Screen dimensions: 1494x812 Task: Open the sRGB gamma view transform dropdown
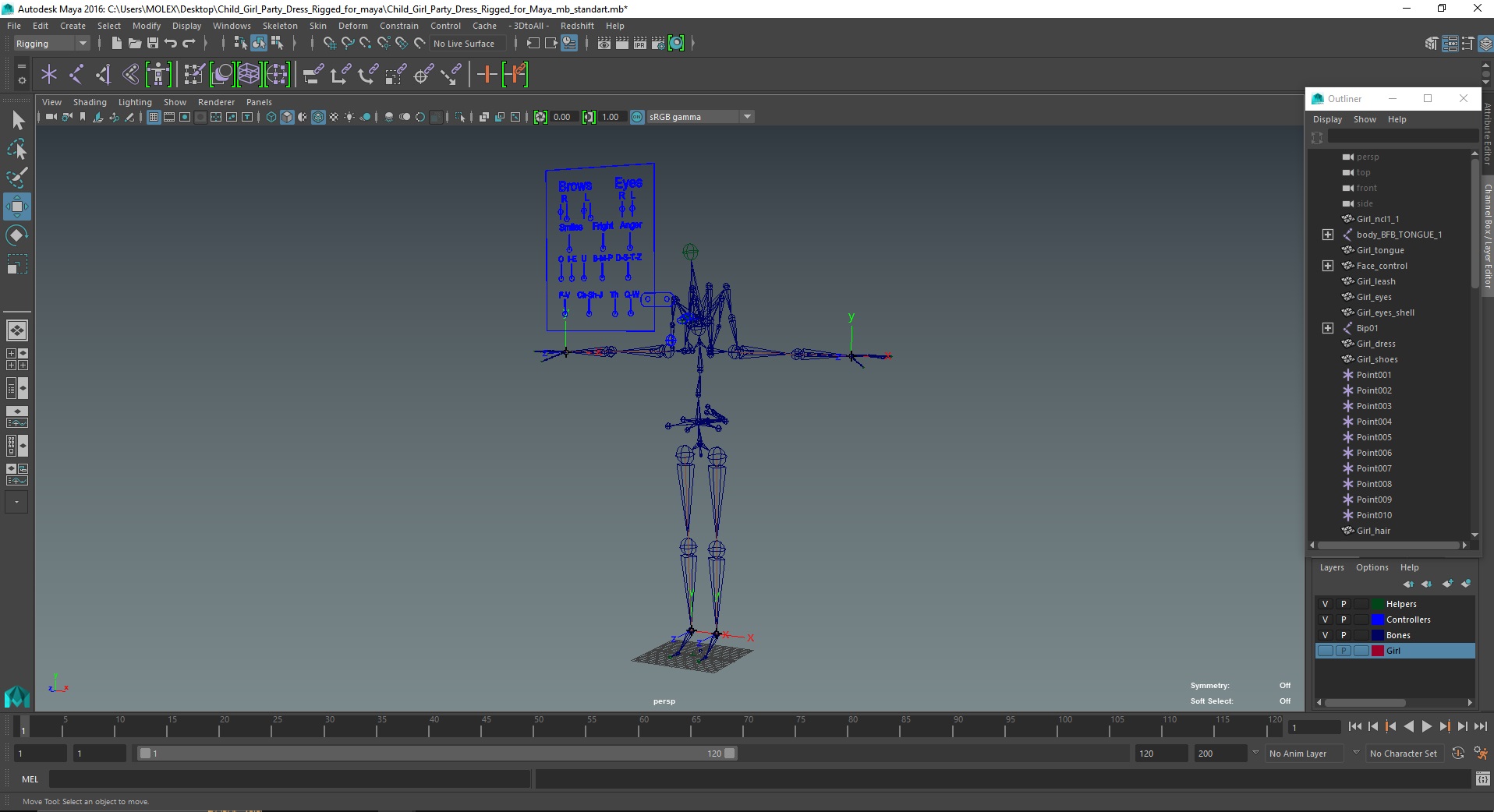pos(699,117)
